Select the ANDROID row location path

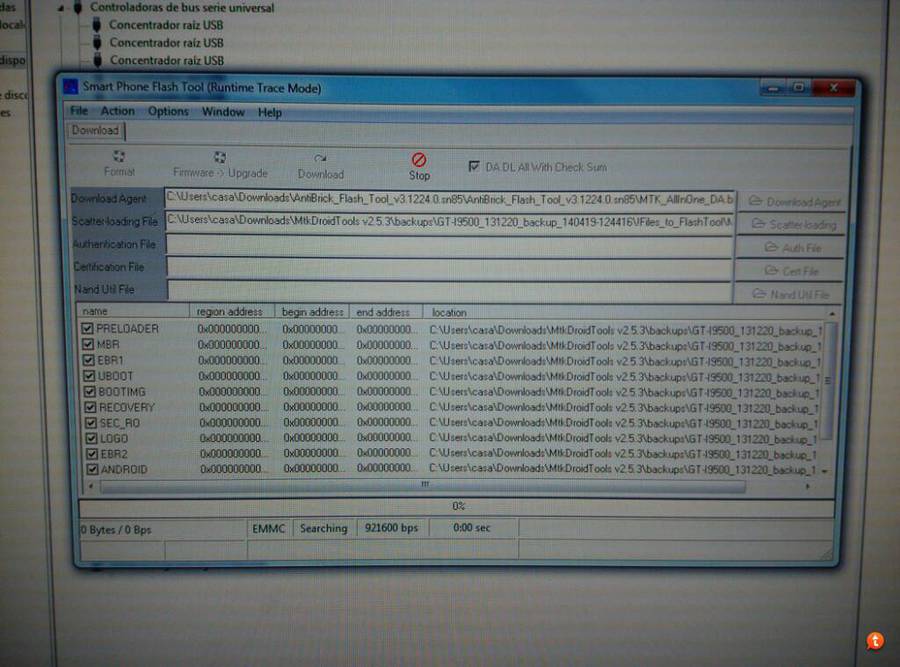[623, 469]
